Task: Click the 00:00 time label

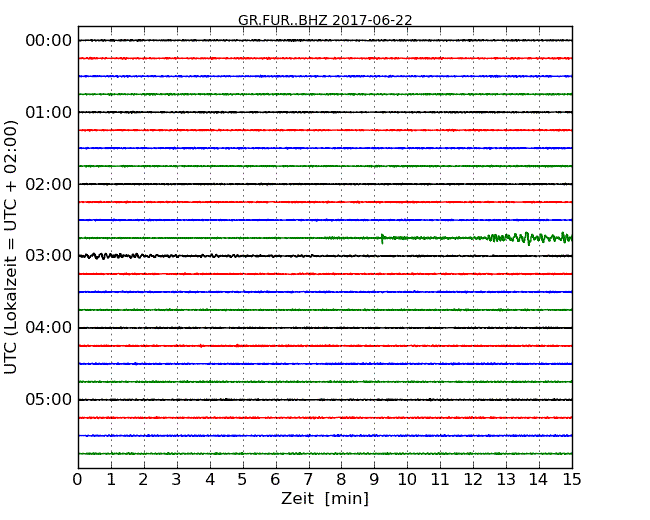Action: coord(49,41)
